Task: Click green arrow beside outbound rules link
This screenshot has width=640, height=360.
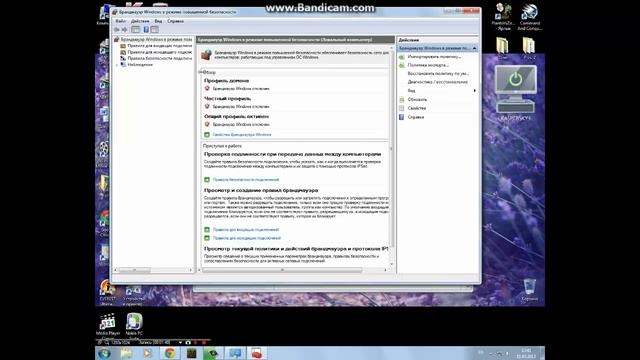Action: [207, 238]
